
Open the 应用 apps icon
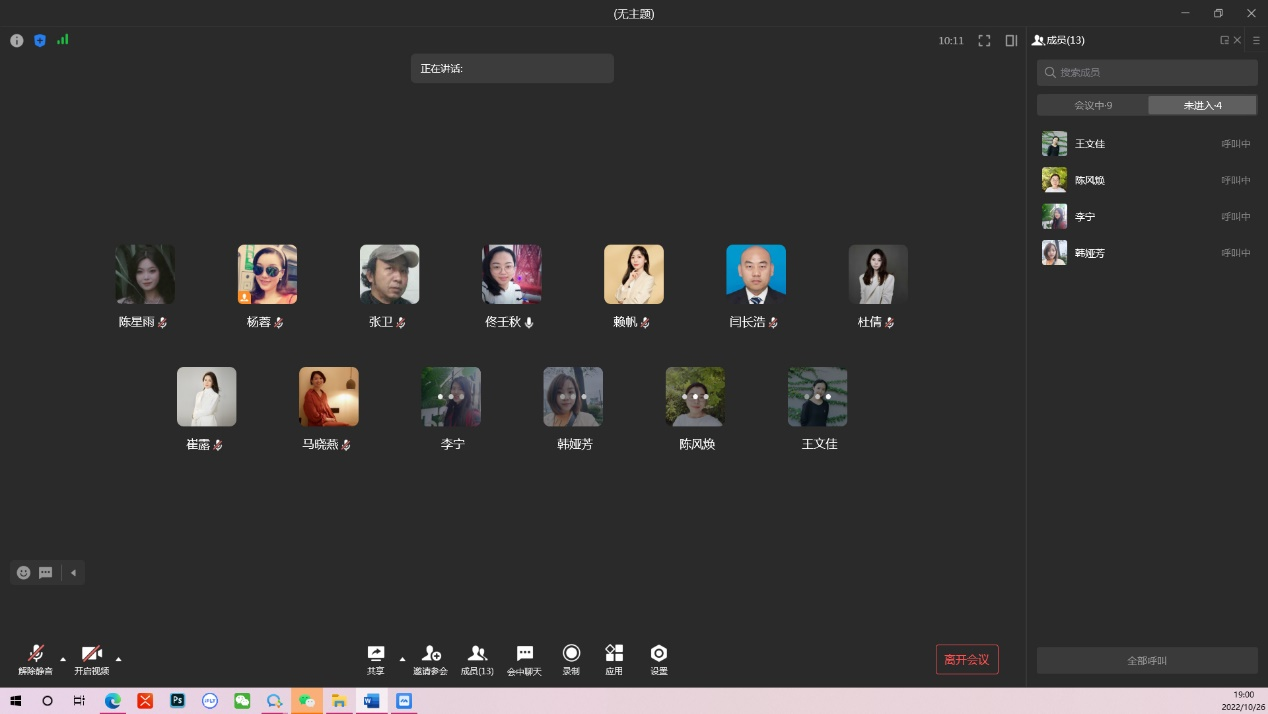[614, 654]
